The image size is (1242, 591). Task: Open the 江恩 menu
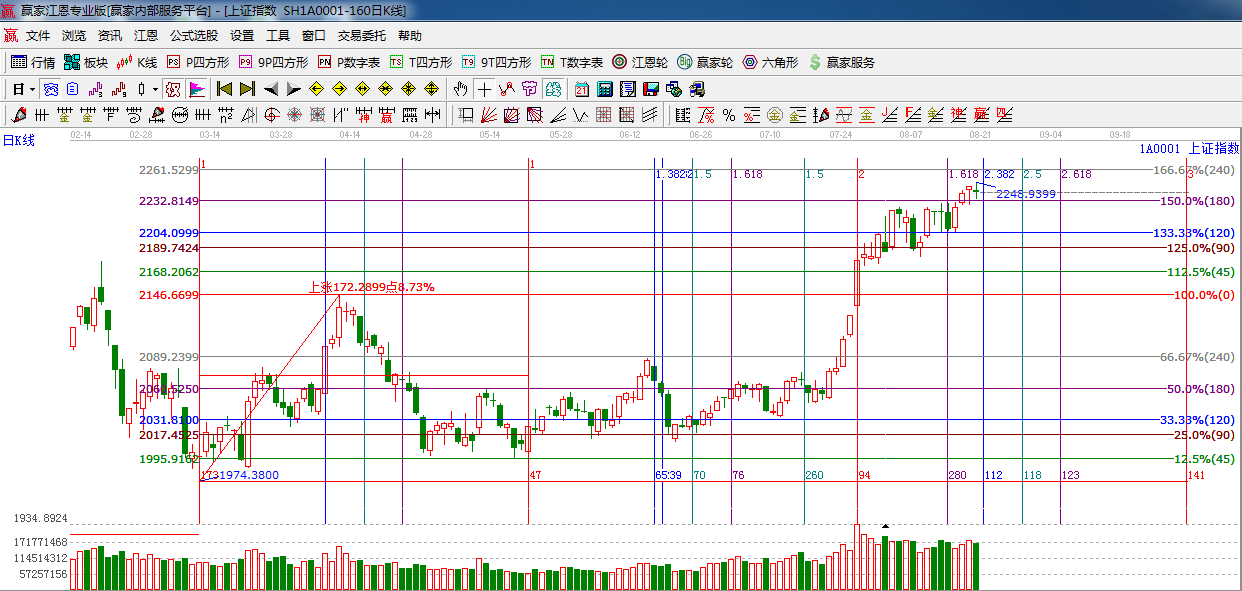146,36
